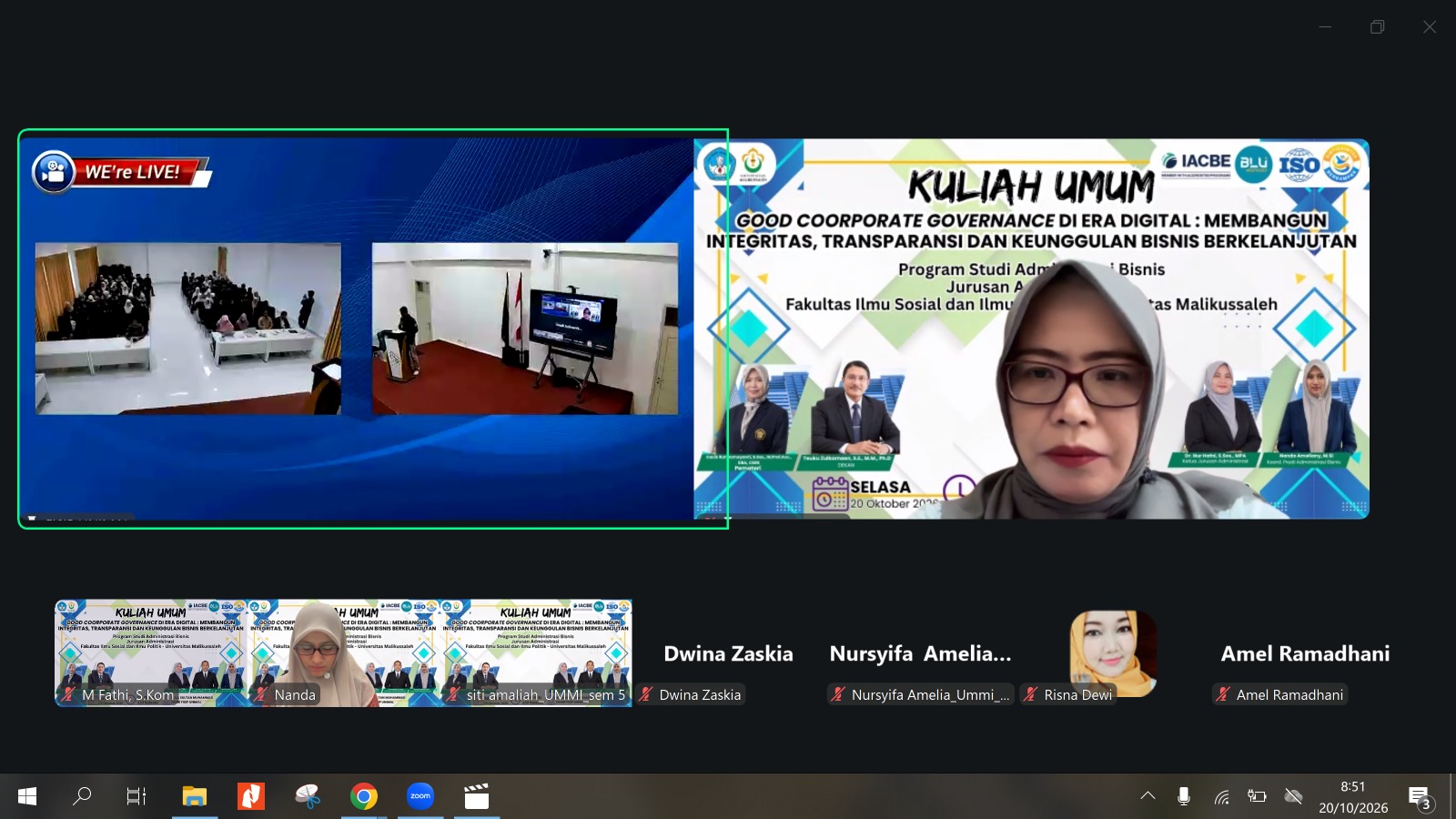This screenshot has width=1456, height=819.
Task: Click the Show desktop strip at the taskbar's end
Action: point(1452,797)
